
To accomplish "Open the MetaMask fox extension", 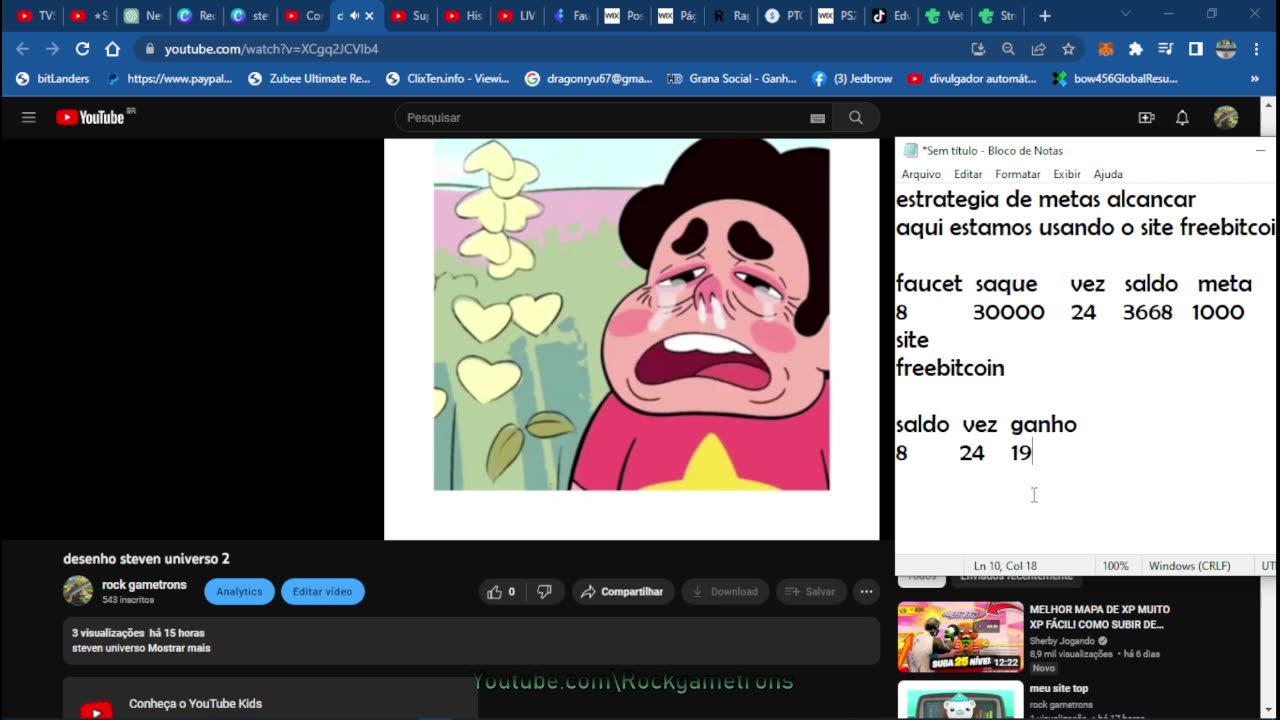I will (1106, 49).
